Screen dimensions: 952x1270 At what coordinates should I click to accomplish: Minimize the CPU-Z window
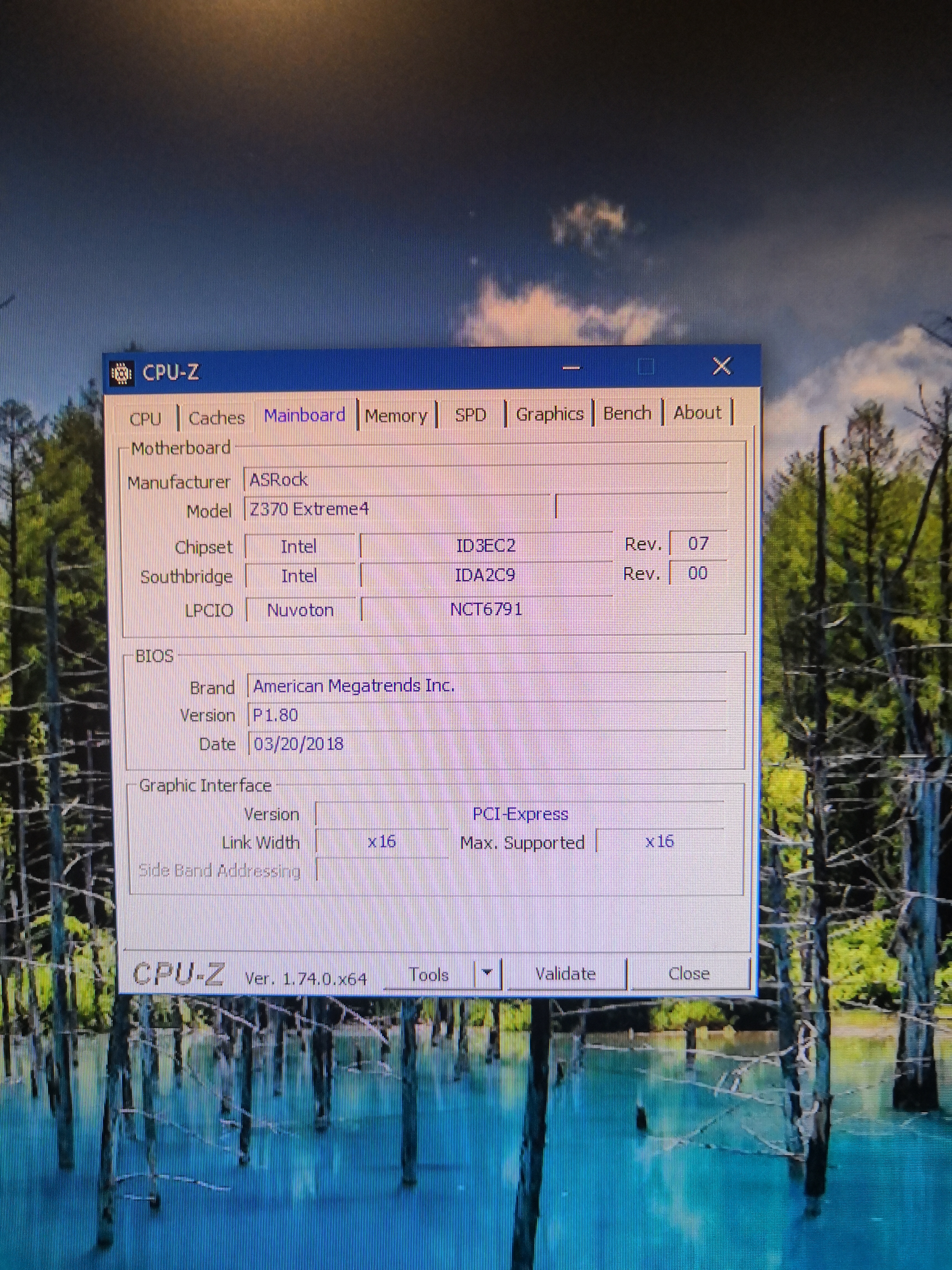(x=571, y=368)
